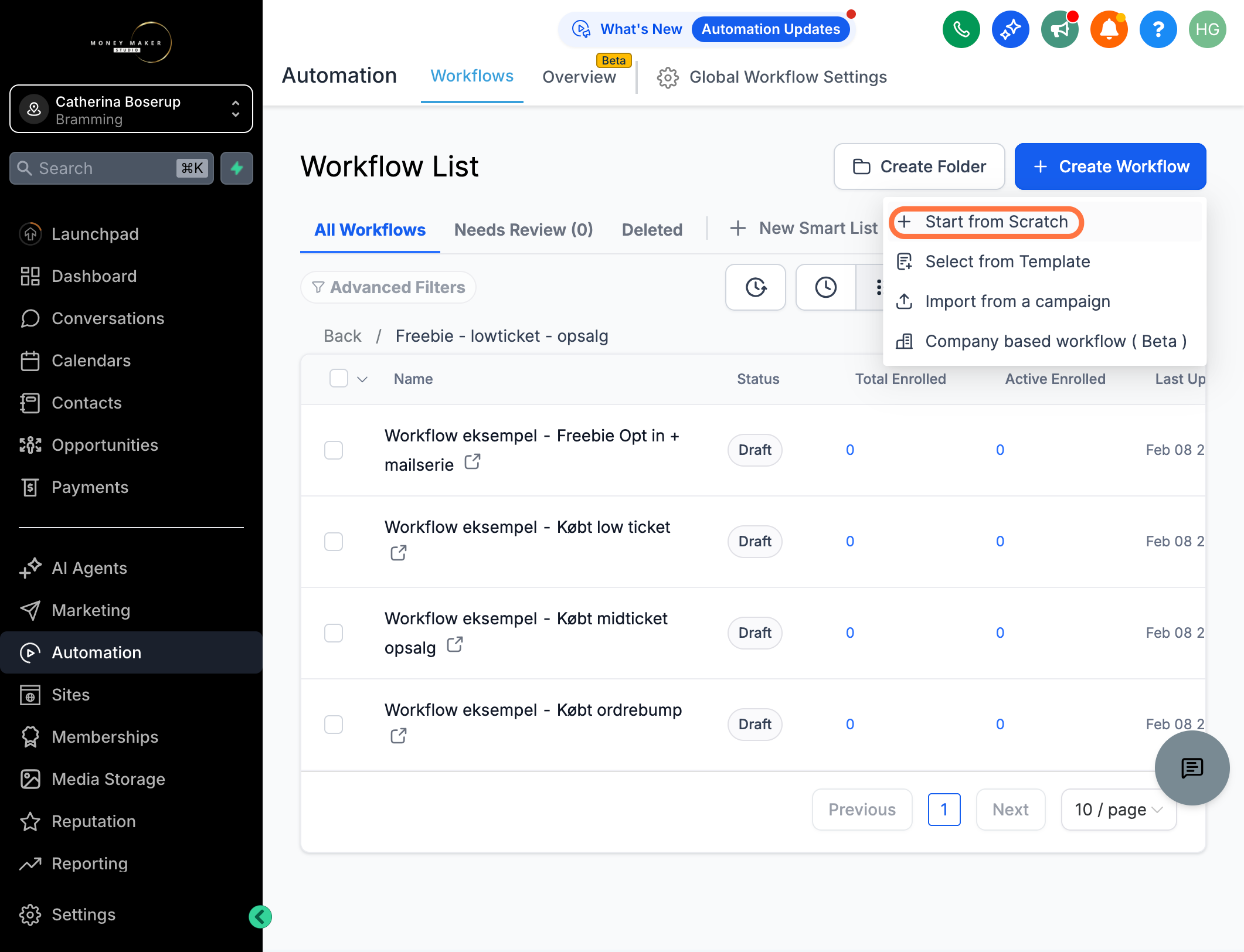1244x952 pixels.
Task: Open Global Workflow Settings gear
Action: (x=668, y=77)
